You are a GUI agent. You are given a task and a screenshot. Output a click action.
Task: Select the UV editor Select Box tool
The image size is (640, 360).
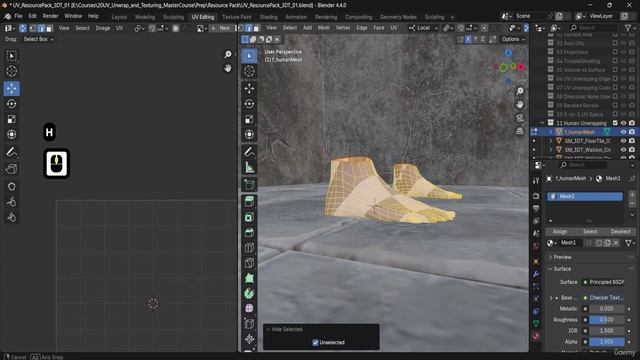(11, 56)
